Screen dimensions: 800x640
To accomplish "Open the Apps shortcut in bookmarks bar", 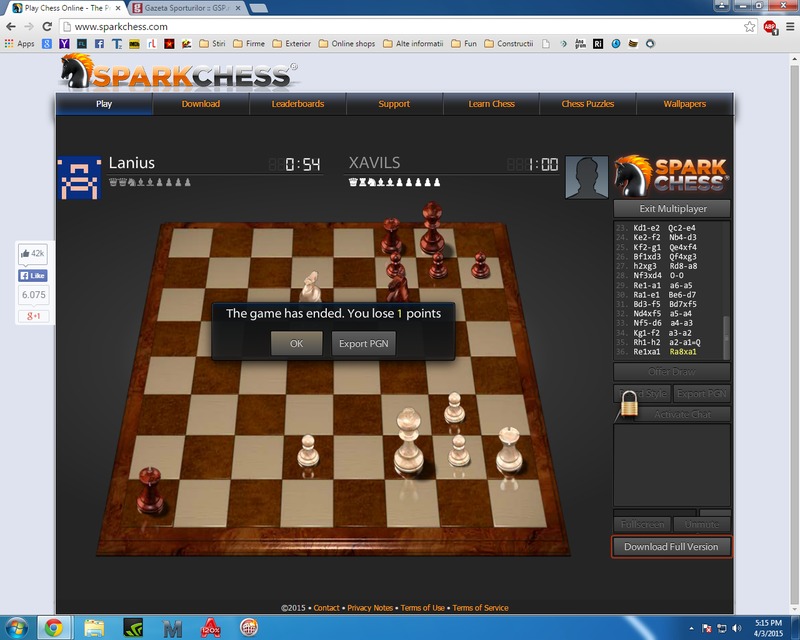I will pyautogui.click(x=19, y=44).
